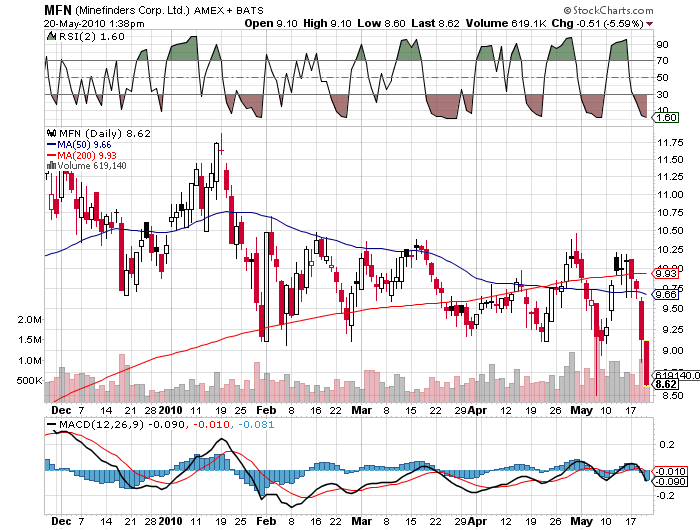Click the 500K volume axis label

coord(29,381)
